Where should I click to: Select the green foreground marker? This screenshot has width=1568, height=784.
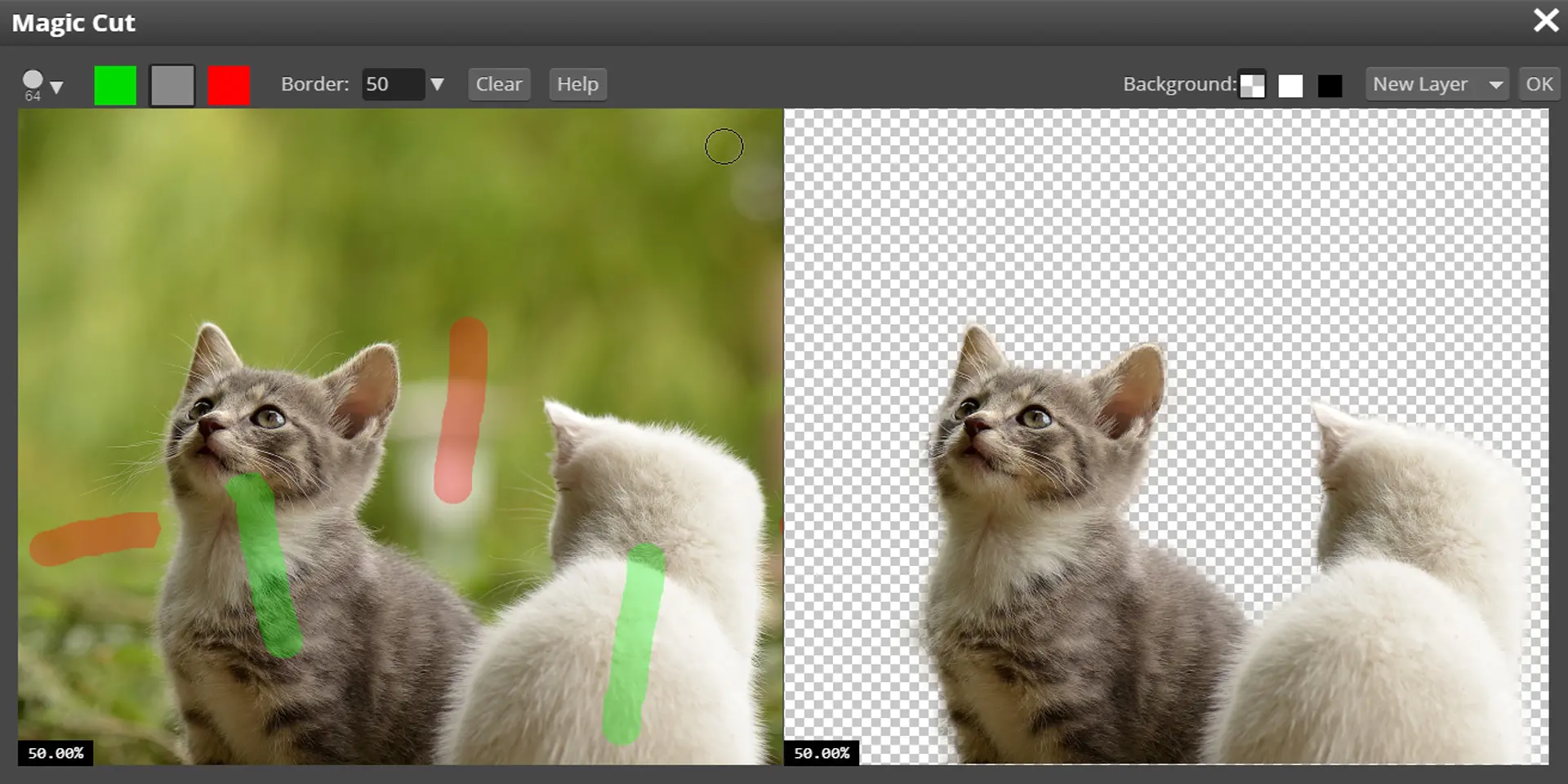(x=115, y=85)
